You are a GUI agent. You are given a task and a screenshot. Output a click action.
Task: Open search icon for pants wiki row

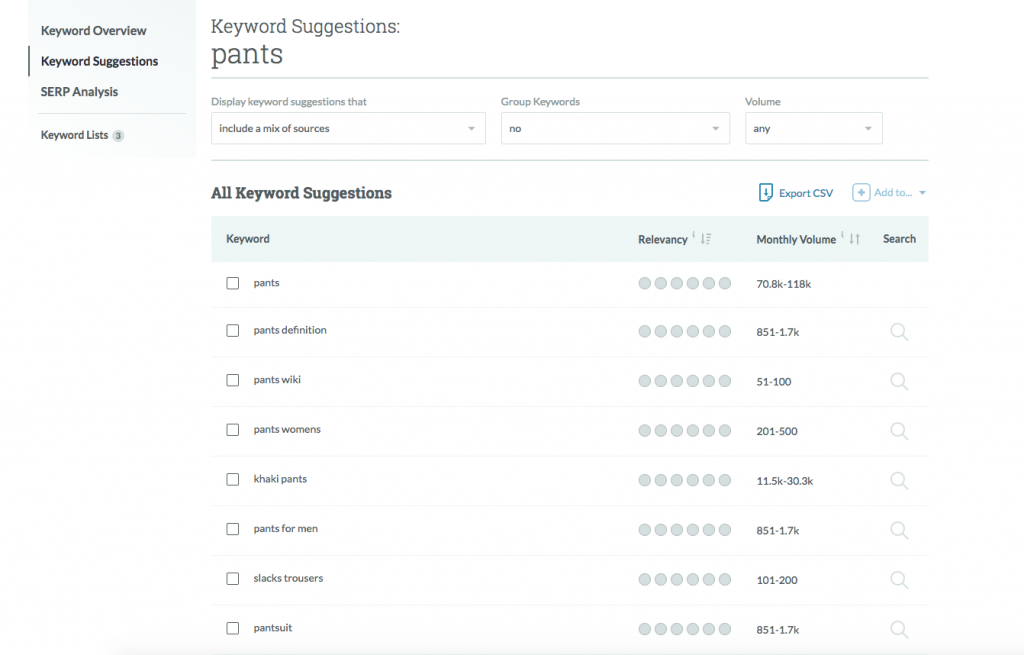(898, 381)
